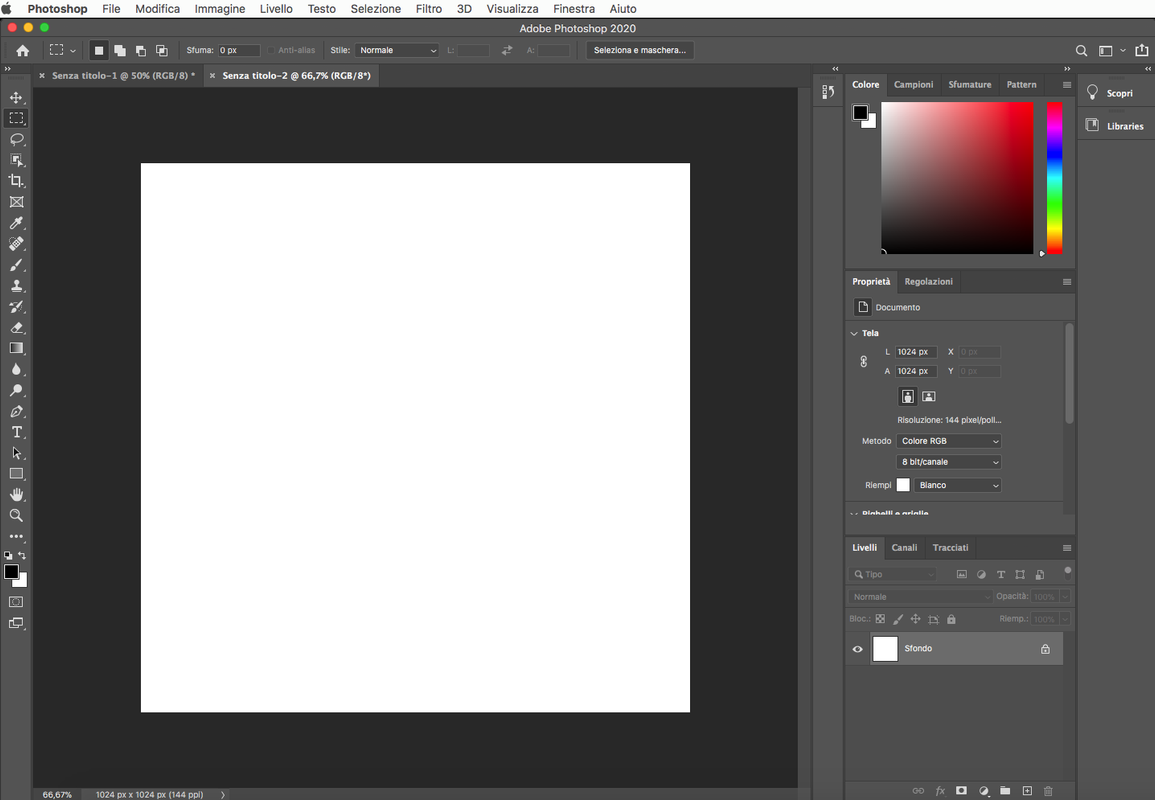Open the Edit Toolbar three-dots menu
Viewport: 1155px width, 800px height.
[16, 536]
